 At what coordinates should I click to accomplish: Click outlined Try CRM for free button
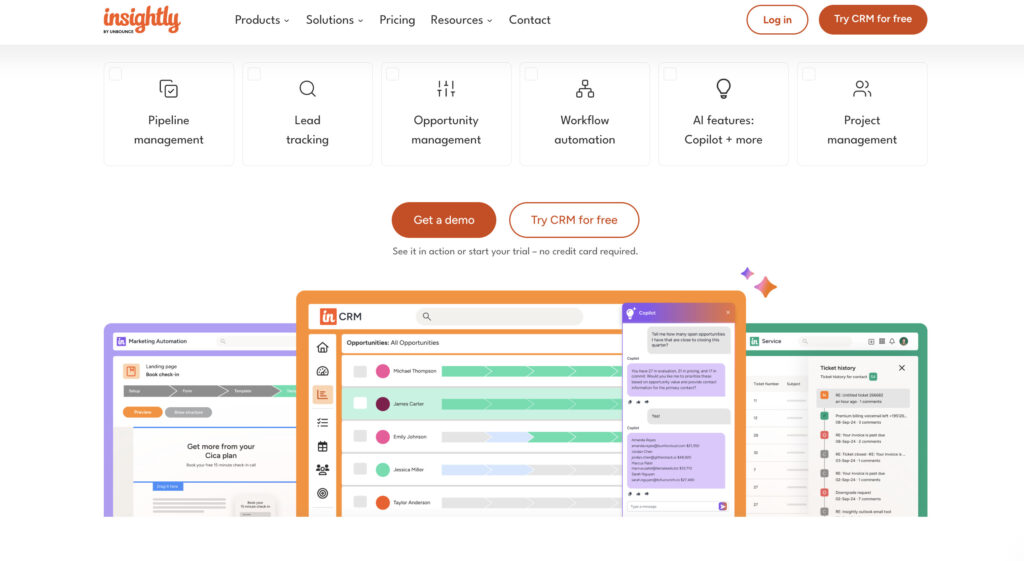click(x=574, y=220)
